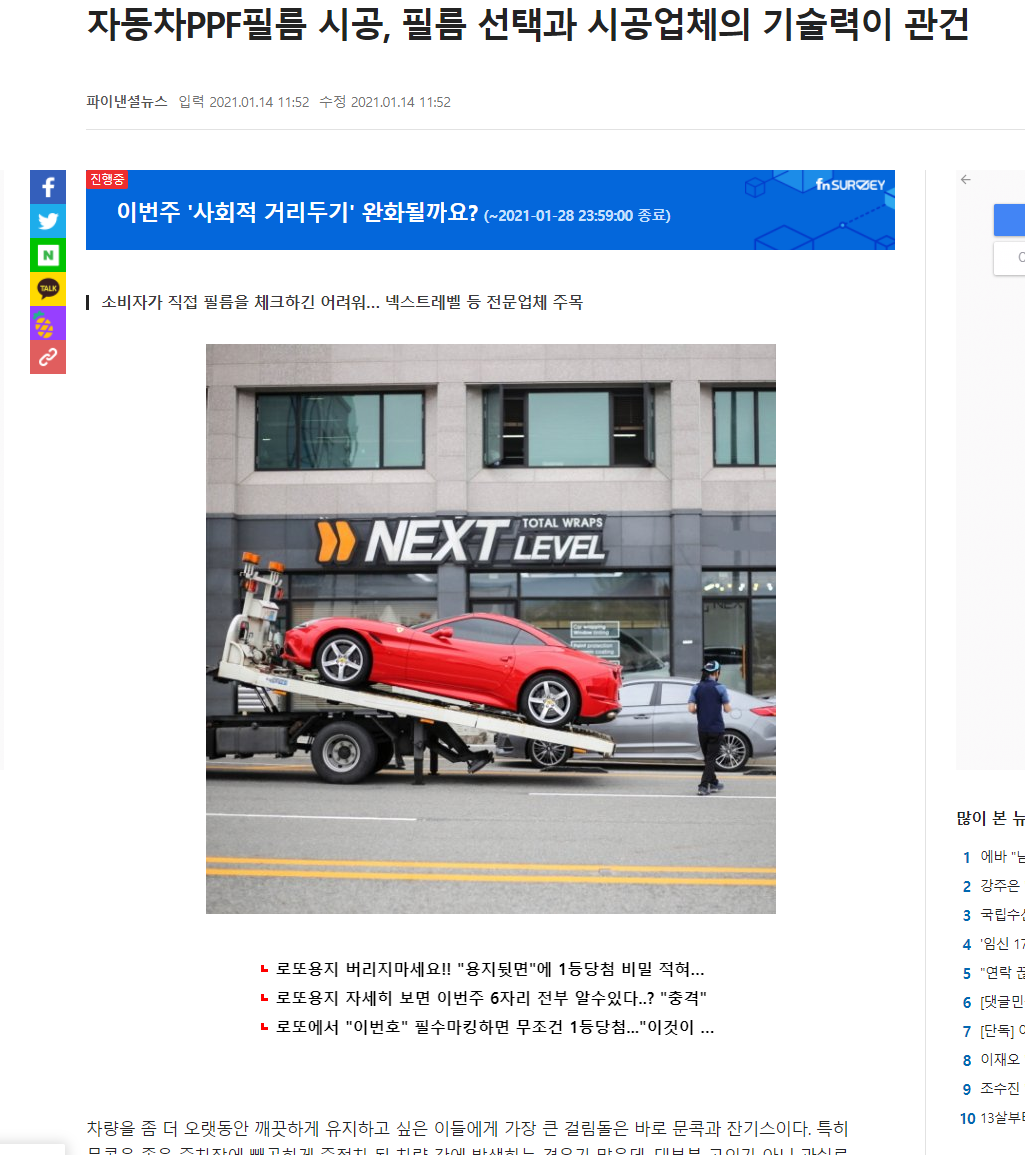Click the back arrow in the right panel
1025x1155 pixels.
(965, 179)
